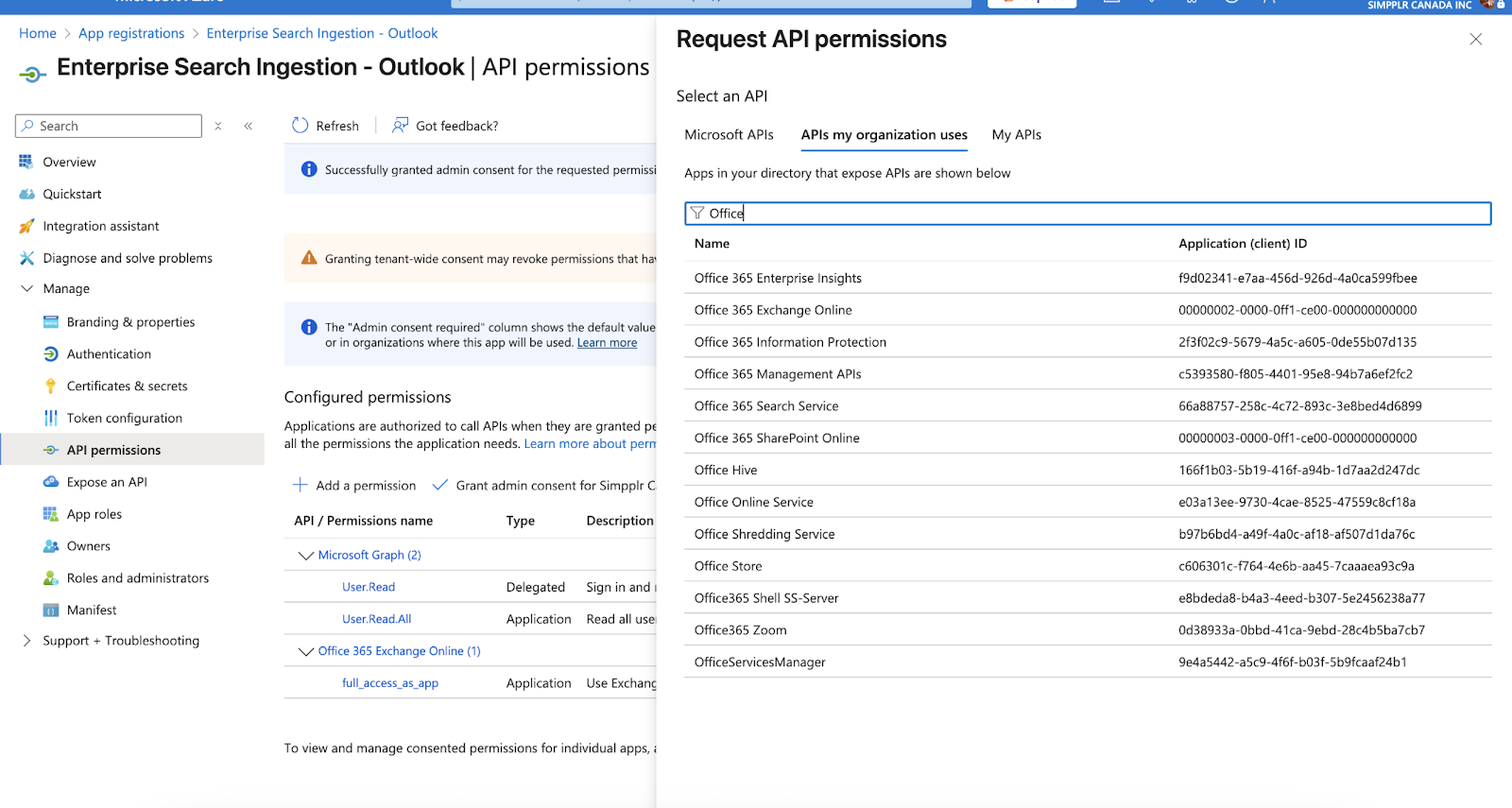Switch to the Microsoft APIs tab

pos(729,135)
